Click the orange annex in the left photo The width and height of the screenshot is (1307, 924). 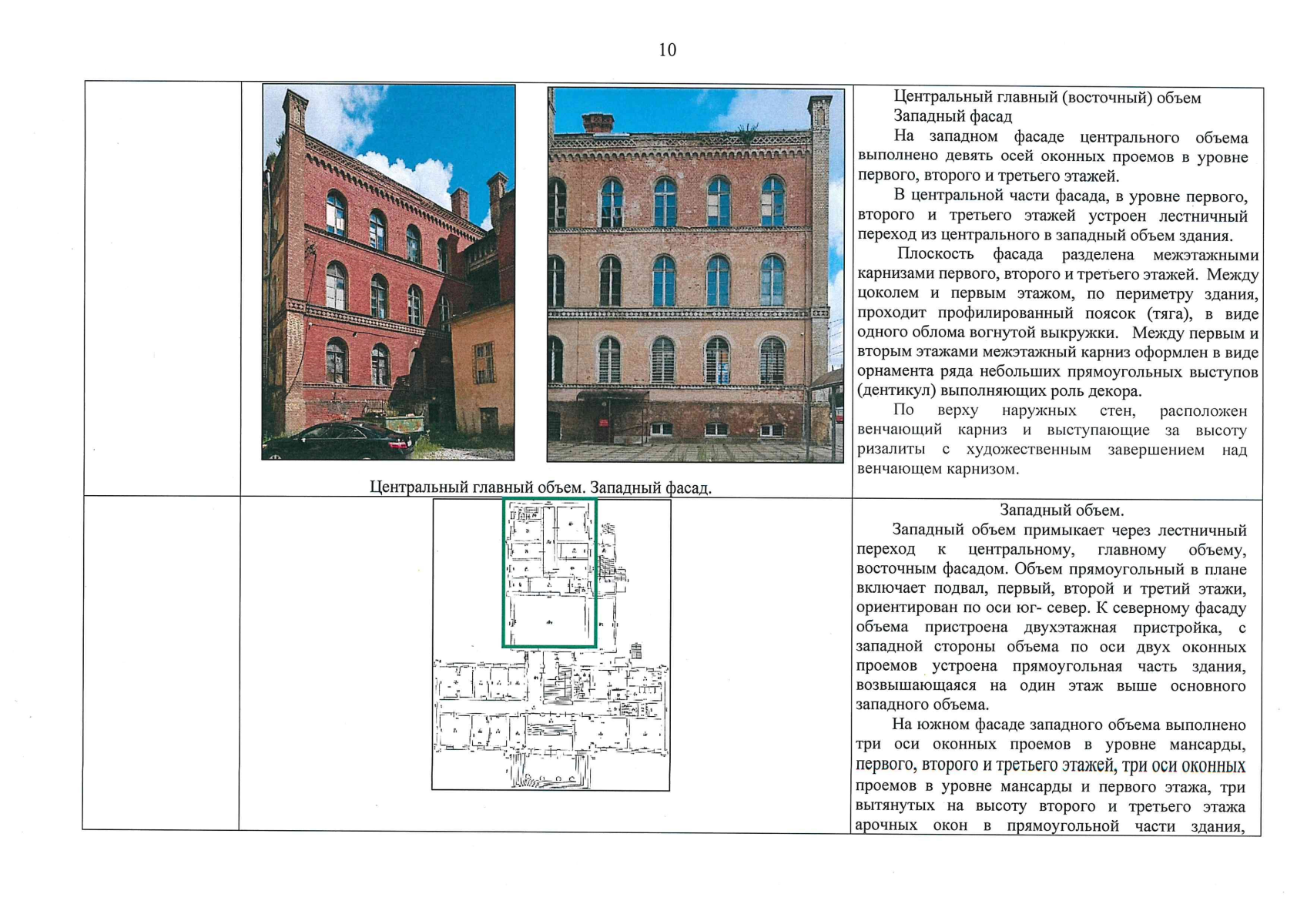pos(482,370)
